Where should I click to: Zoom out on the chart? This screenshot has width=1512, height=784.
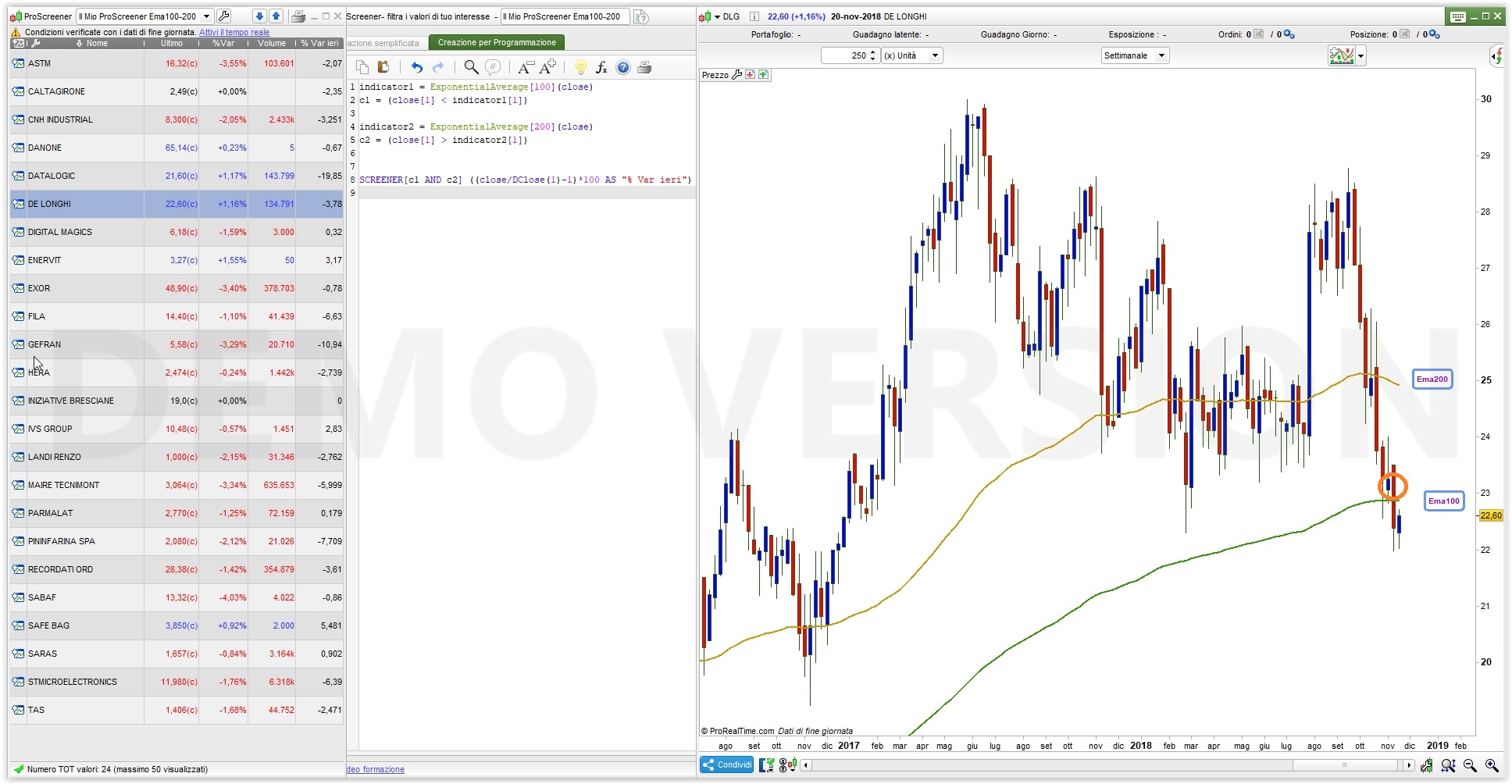point(1470,766)
